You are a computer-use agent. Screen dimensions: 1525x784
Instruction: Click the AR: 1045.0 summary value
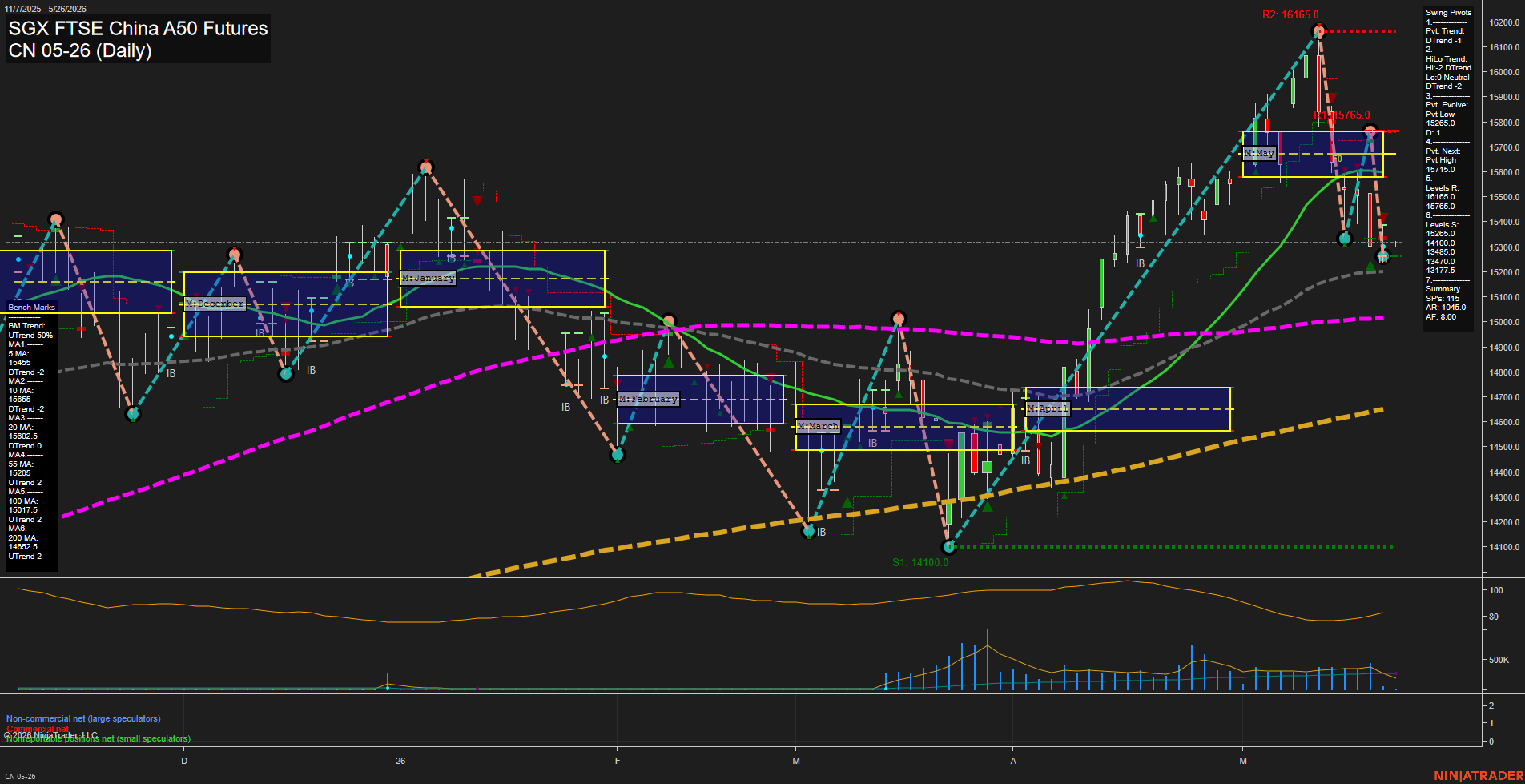pyautogui.click(x=1446, y=308)
